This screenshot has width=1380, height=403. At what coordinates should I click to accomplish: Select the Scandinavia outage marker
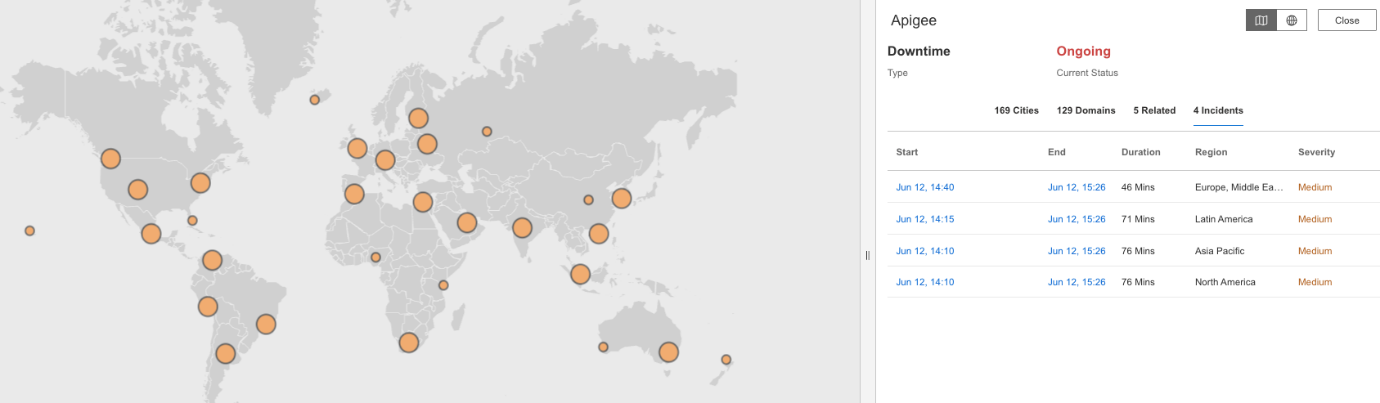[418, 119]
